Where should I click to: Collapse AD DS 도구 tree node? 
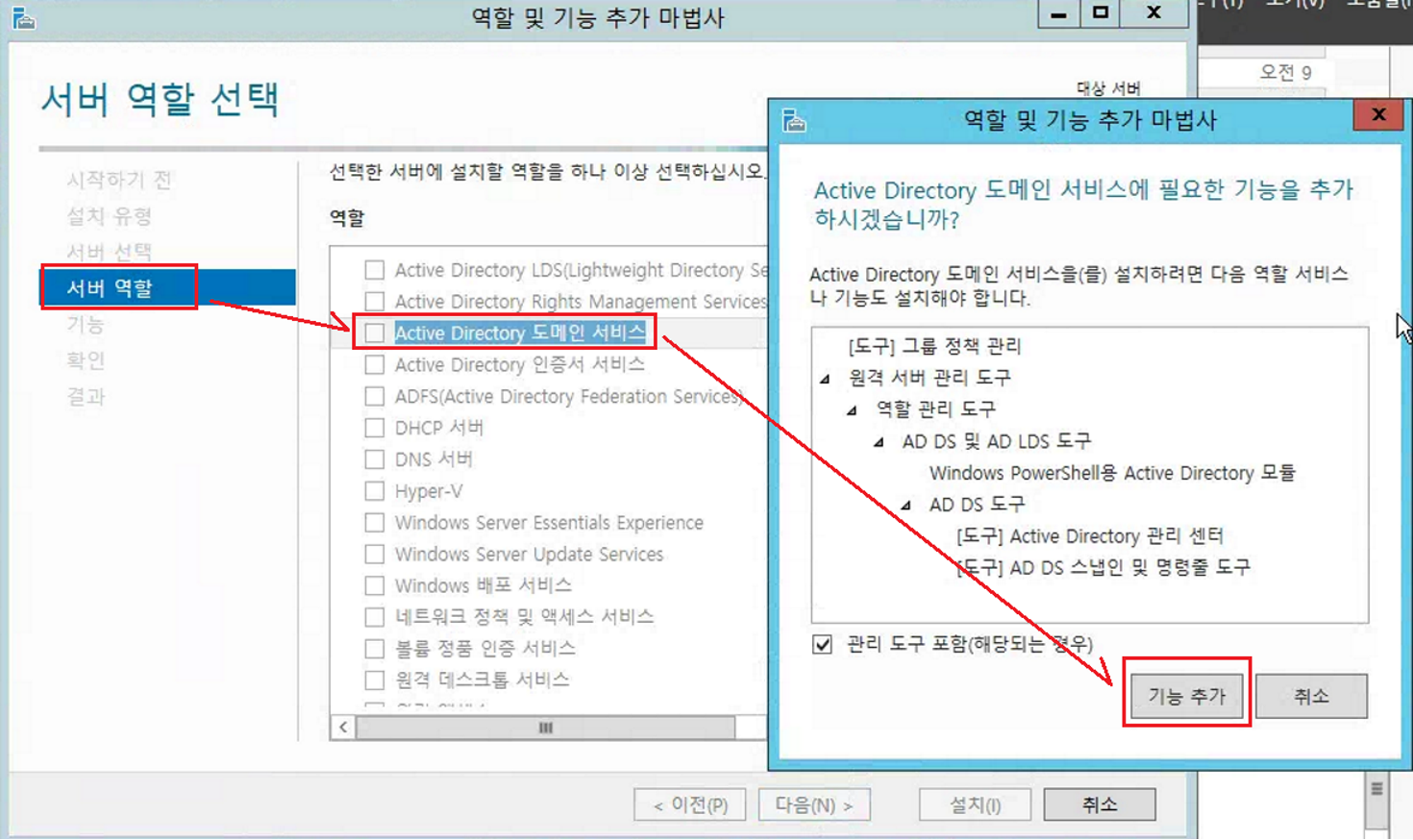(x=905, y=505)
